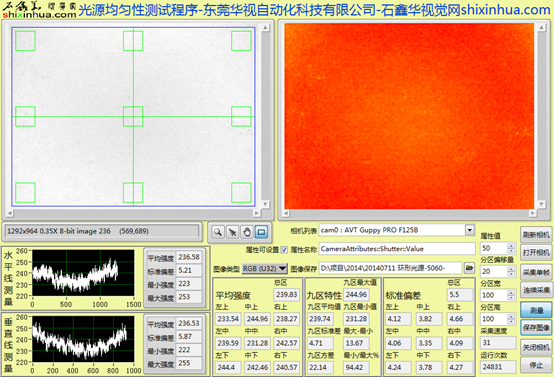The width and height of the screenshot is (554, 377).
Task: Decrement the 分区宽 value
Action: [x=511, y=298]
